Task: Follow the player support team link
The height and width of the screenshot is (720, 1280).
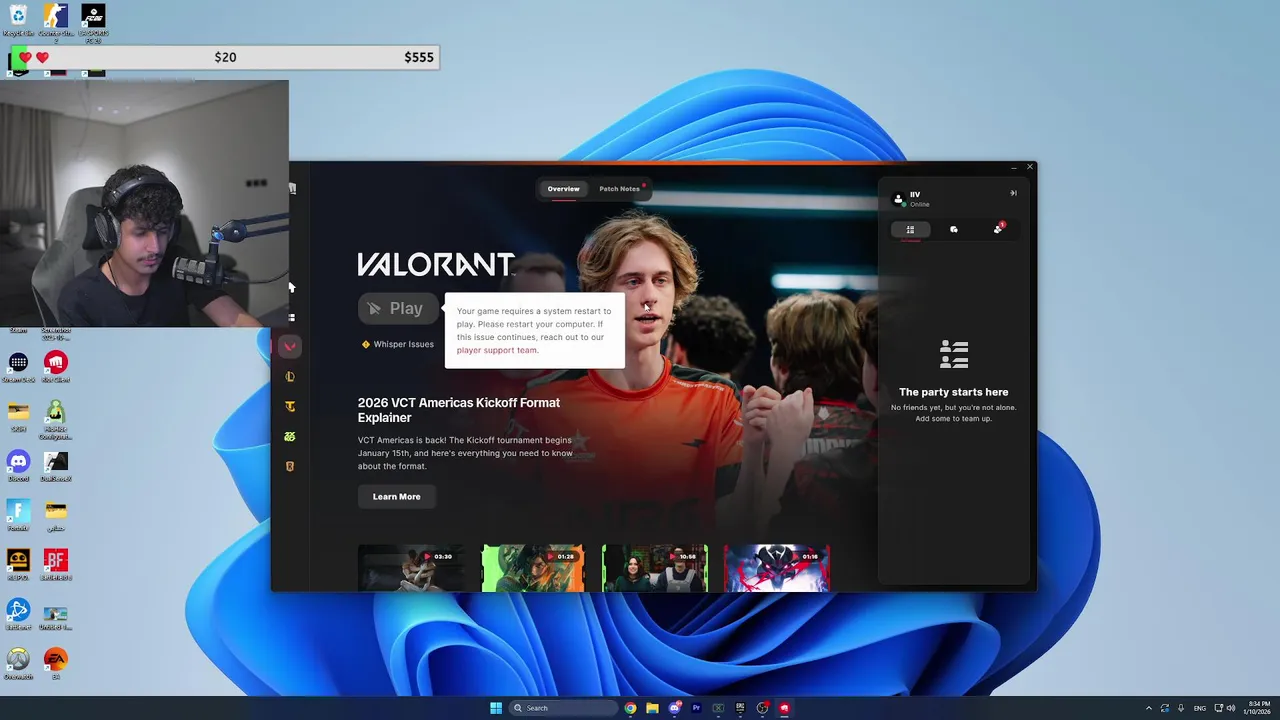Action: tap(497, 350)
